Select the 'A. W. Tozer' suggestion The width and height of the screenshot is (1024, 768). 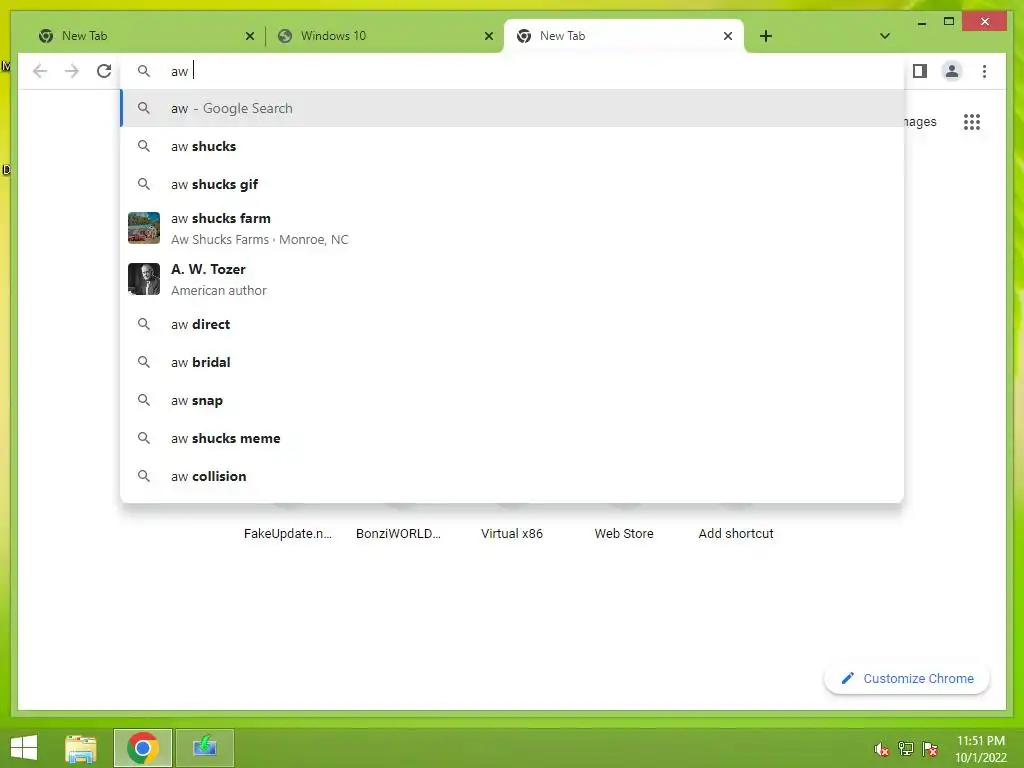point(513,280)
